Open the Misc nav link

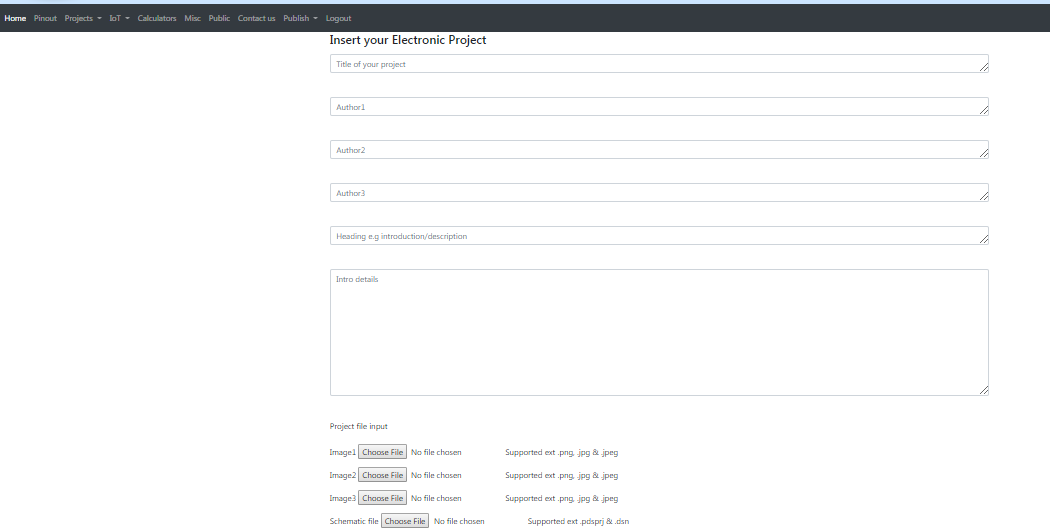[x=192, y=18]
